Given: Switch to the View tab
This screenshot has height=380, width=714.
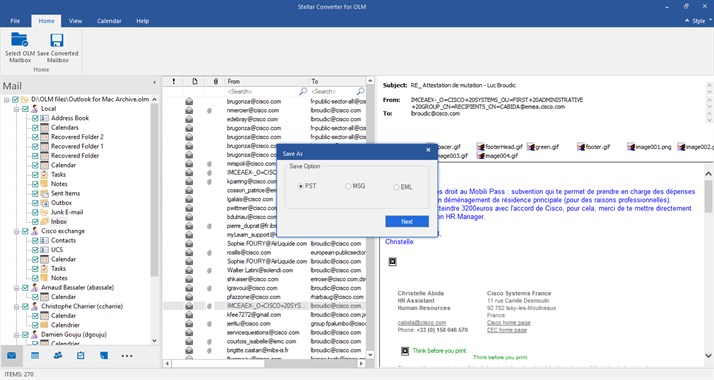Looking at the screenshot, I should (75, 21).
